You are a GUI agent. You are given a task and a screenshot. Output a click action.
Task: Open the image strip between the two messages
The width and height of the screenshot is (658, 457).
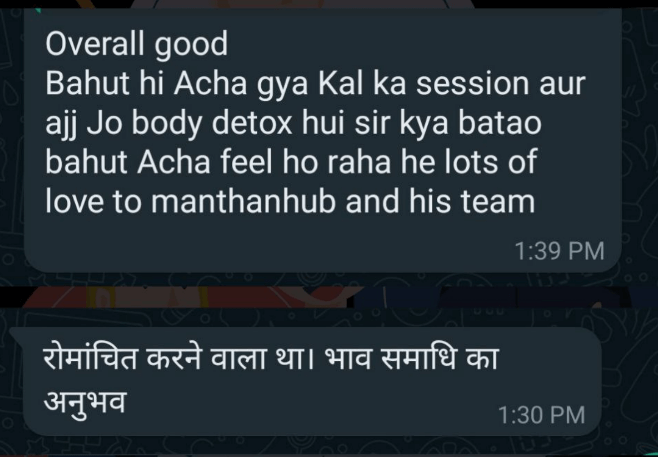coord(329,298)
